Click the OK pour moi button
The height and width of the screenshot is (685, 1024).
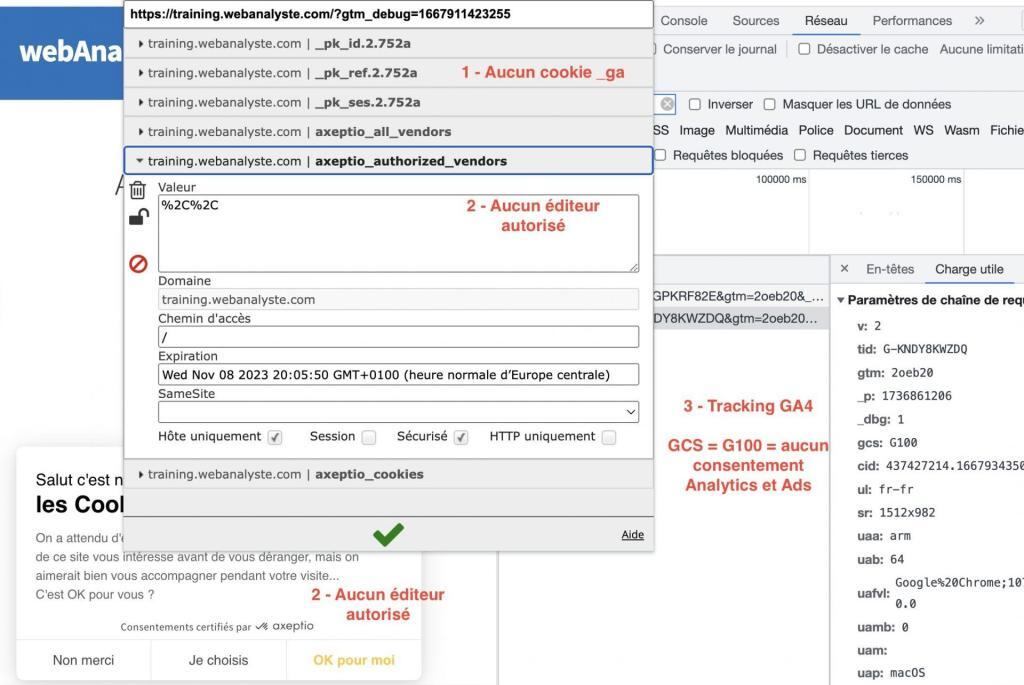(353, 660)
